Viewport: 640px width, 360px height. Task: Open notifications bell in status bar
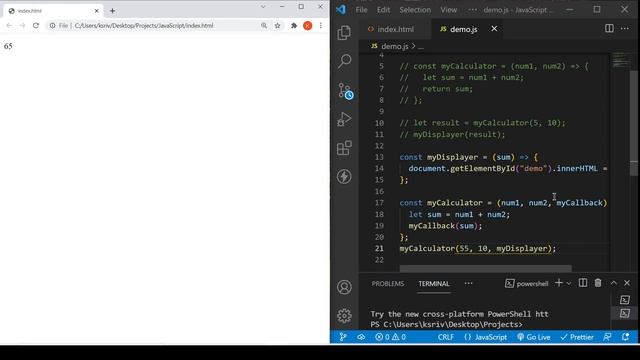[x=625, y=337]
